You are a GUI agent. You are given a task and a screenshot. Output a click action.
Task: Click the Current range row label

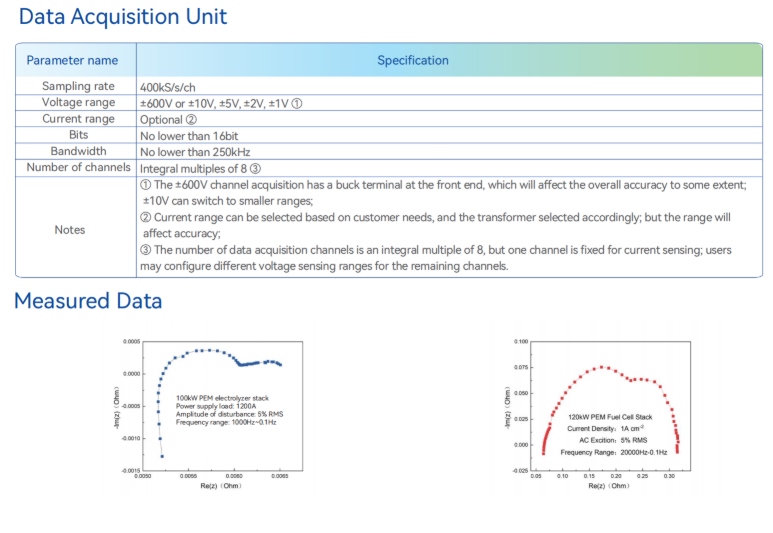coord(78,119)
